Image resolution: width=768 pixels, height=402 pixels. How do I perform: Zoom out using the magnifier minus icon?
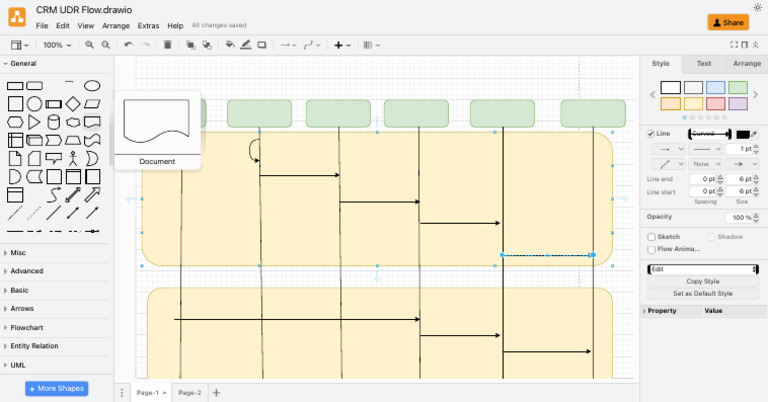pyautogui.click(x=106, y=45)
